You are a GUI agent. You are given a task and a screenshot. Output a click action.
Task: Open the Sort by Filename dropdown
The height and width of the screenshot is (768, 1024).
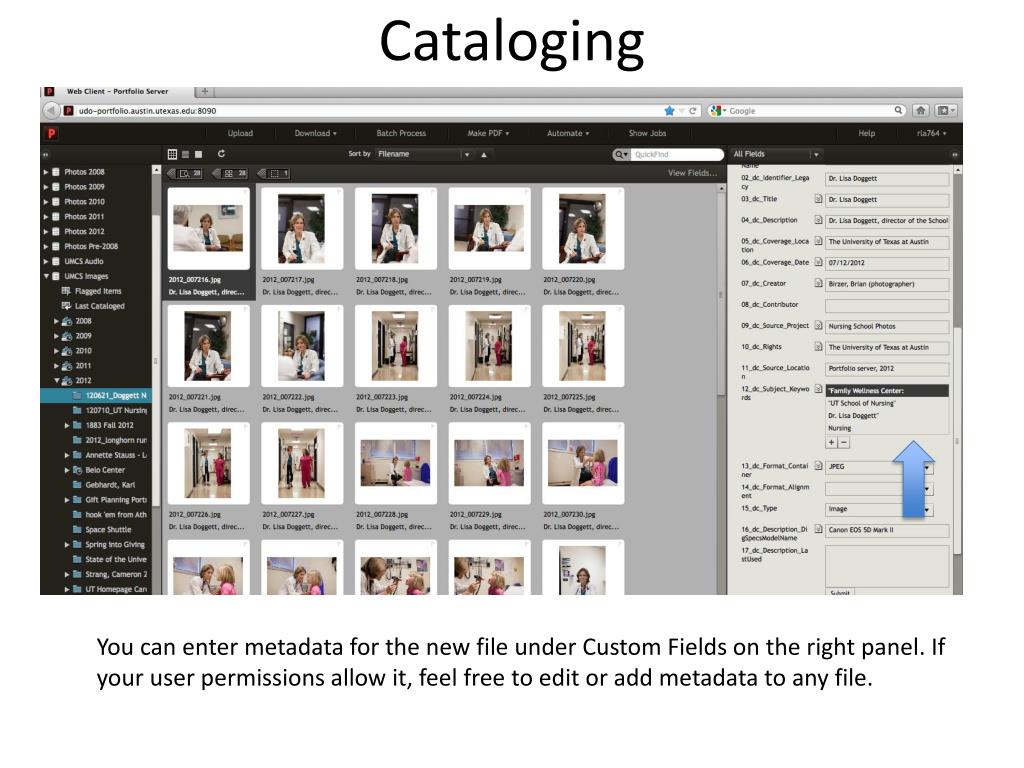pyautogui.click(x=423, y=154)
